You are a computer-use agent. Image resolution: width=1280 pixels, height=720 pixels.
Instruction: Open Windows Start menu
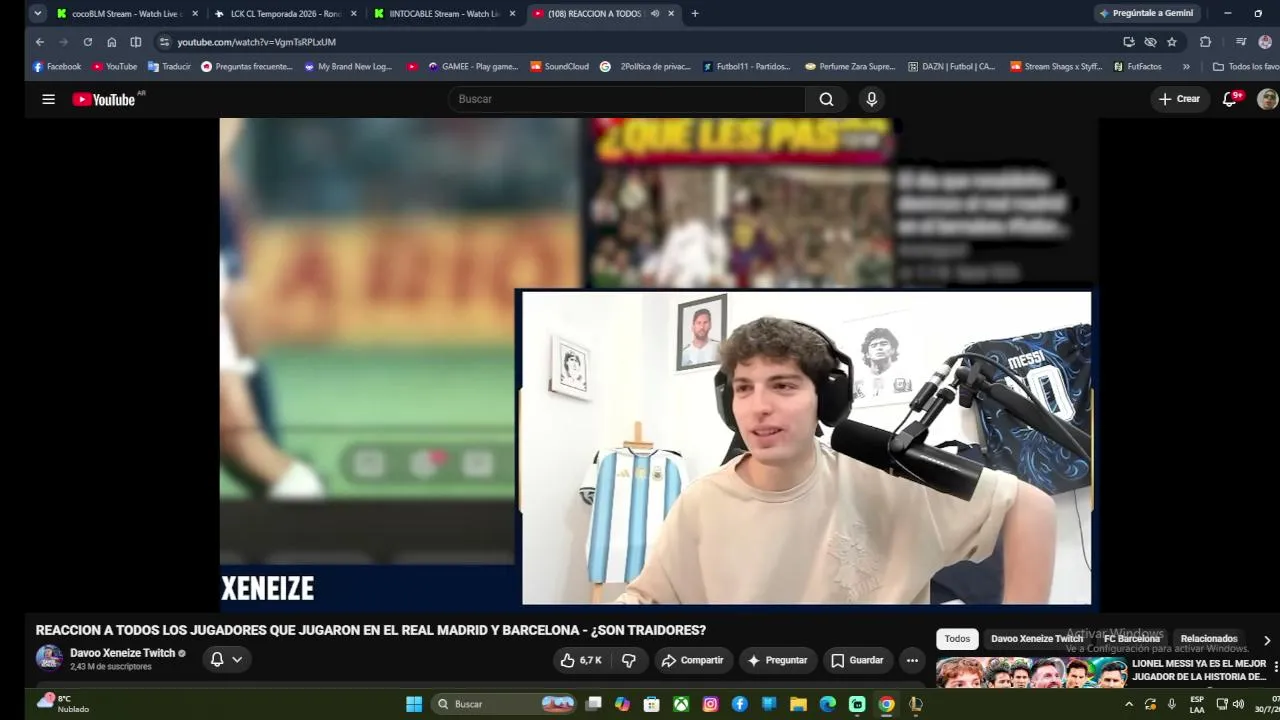tap(413, 704)
